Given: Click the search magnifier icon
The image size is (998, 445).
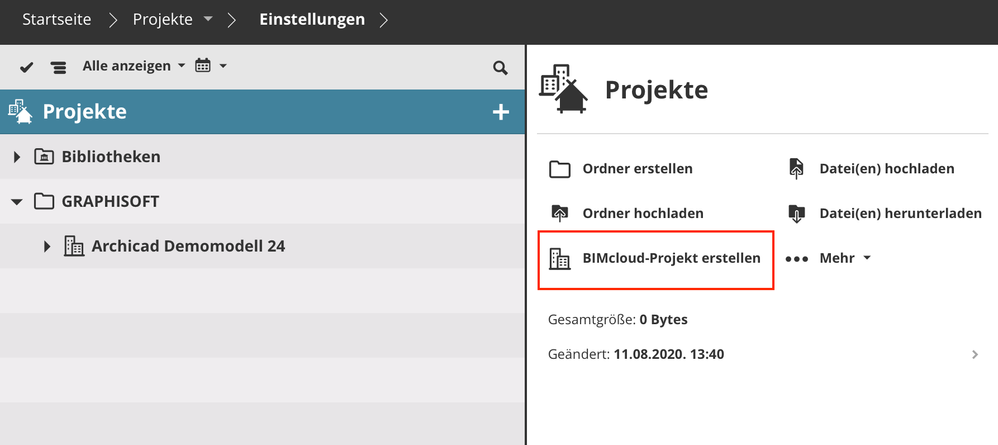Looking at the screenshot, I should click(500, 67).
